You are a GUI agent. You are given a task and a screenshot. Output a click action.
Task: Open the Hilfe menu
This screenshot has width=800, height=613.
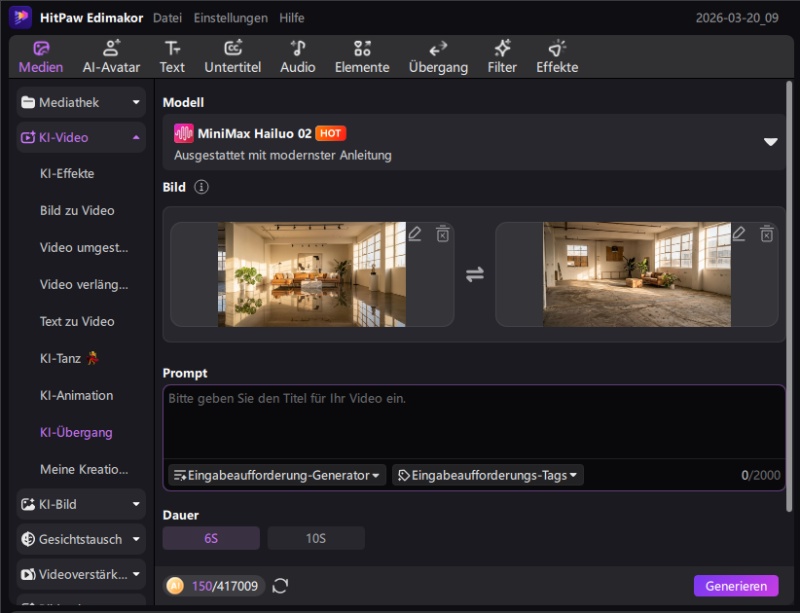(292, 18)
